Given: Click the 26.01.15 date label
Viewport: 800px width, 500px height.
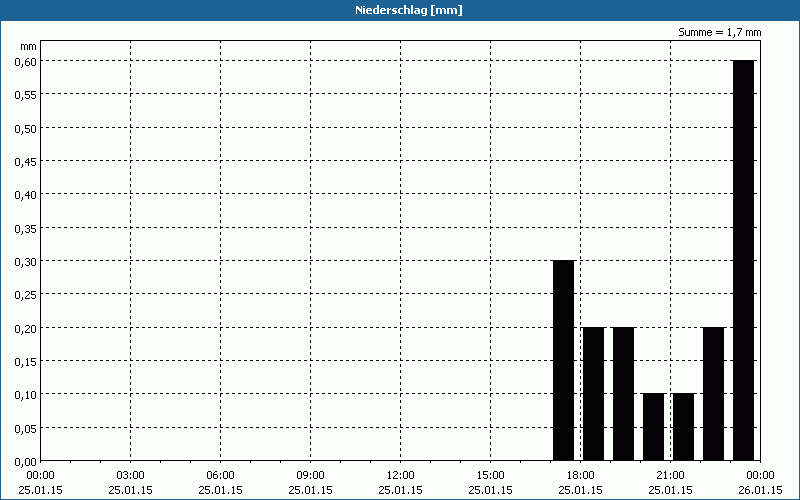Looking at the screenshot, I should click(760, 490).
